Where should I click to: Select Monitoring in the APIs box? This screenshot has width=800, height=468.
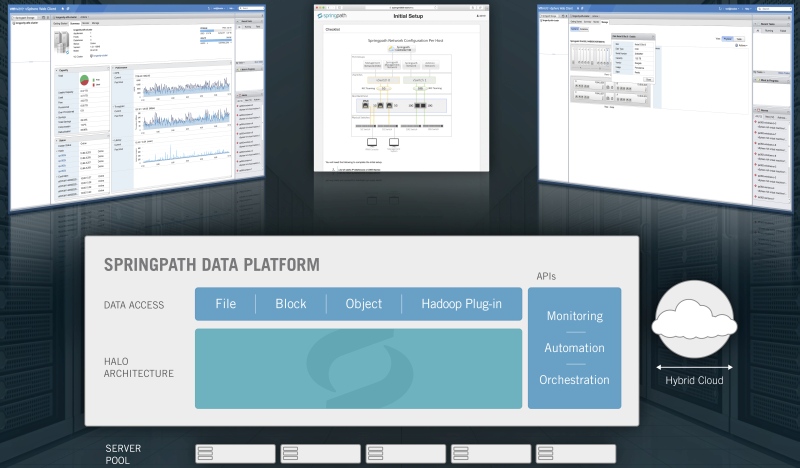tap(574, 316)
